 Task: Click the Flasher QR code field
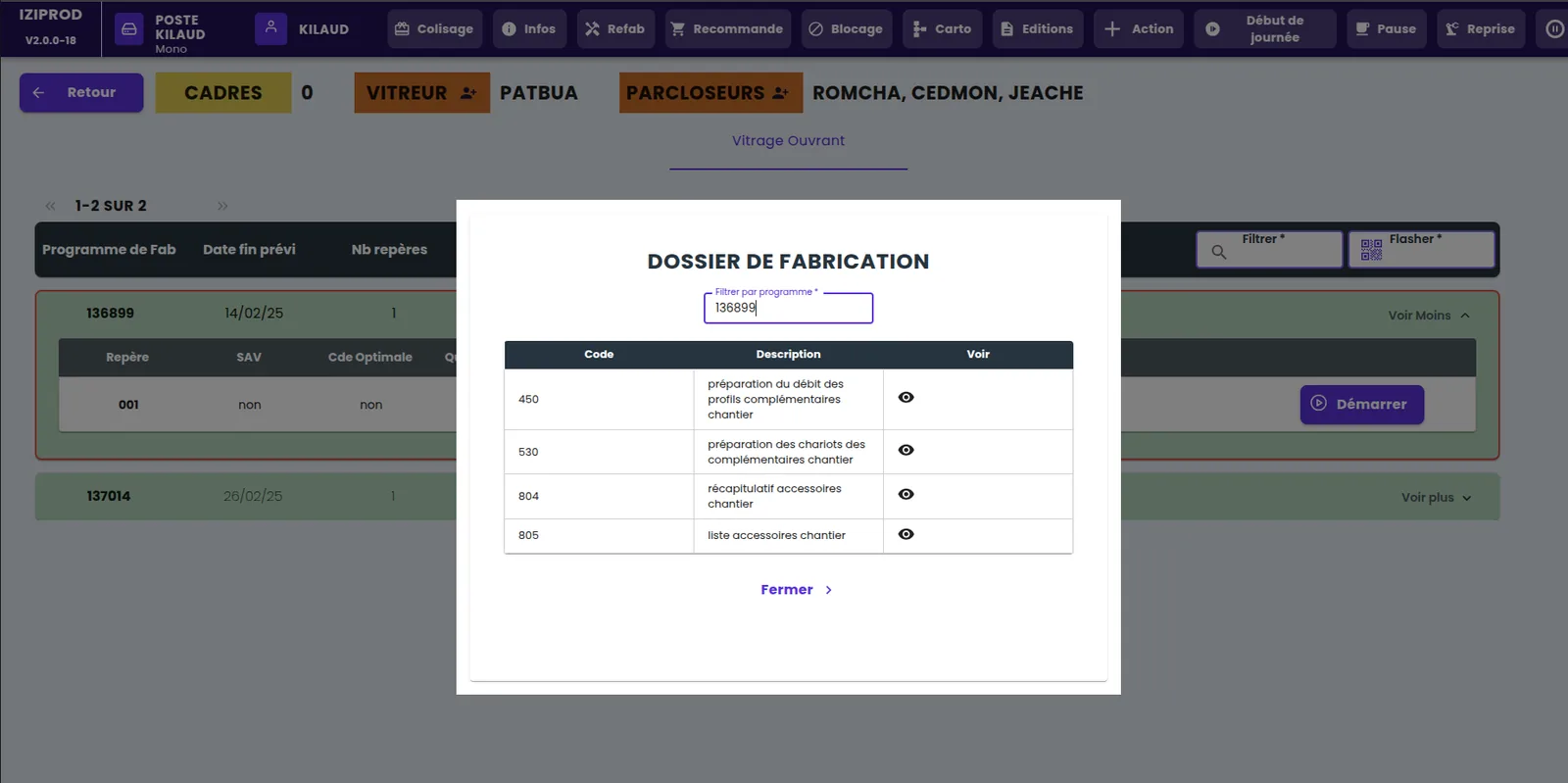(x=1421, y=250)
